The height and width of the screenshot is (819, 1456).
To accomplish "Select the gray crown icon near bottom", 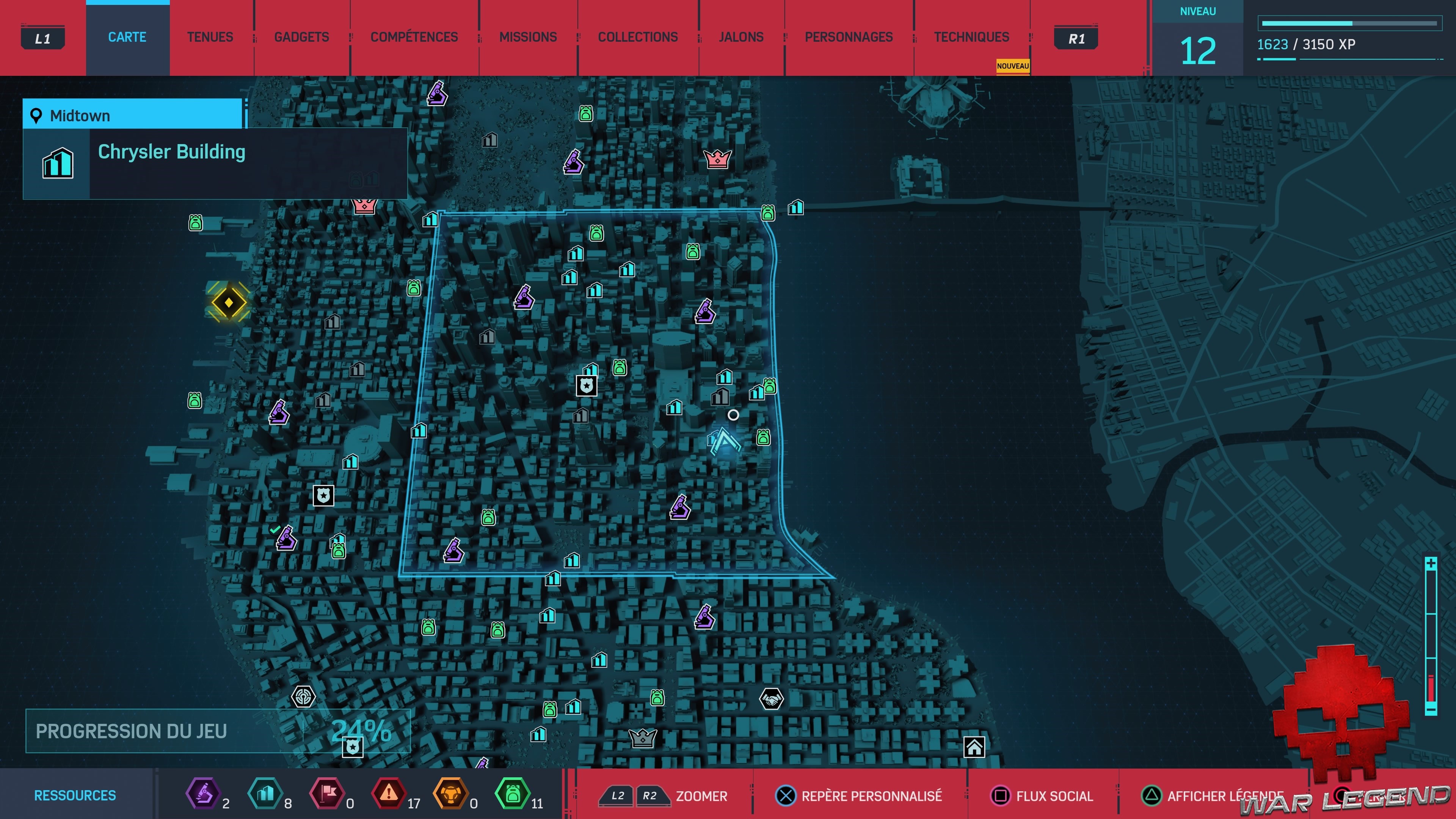I will click(x=643, y=737).
